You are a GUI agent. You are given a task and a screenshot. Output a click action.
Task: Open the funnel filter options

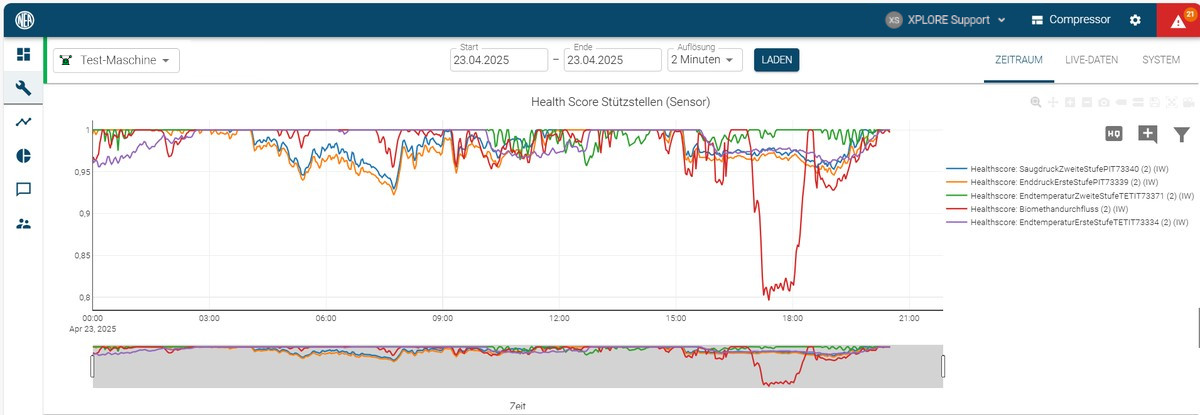[x=1181, y=134]
